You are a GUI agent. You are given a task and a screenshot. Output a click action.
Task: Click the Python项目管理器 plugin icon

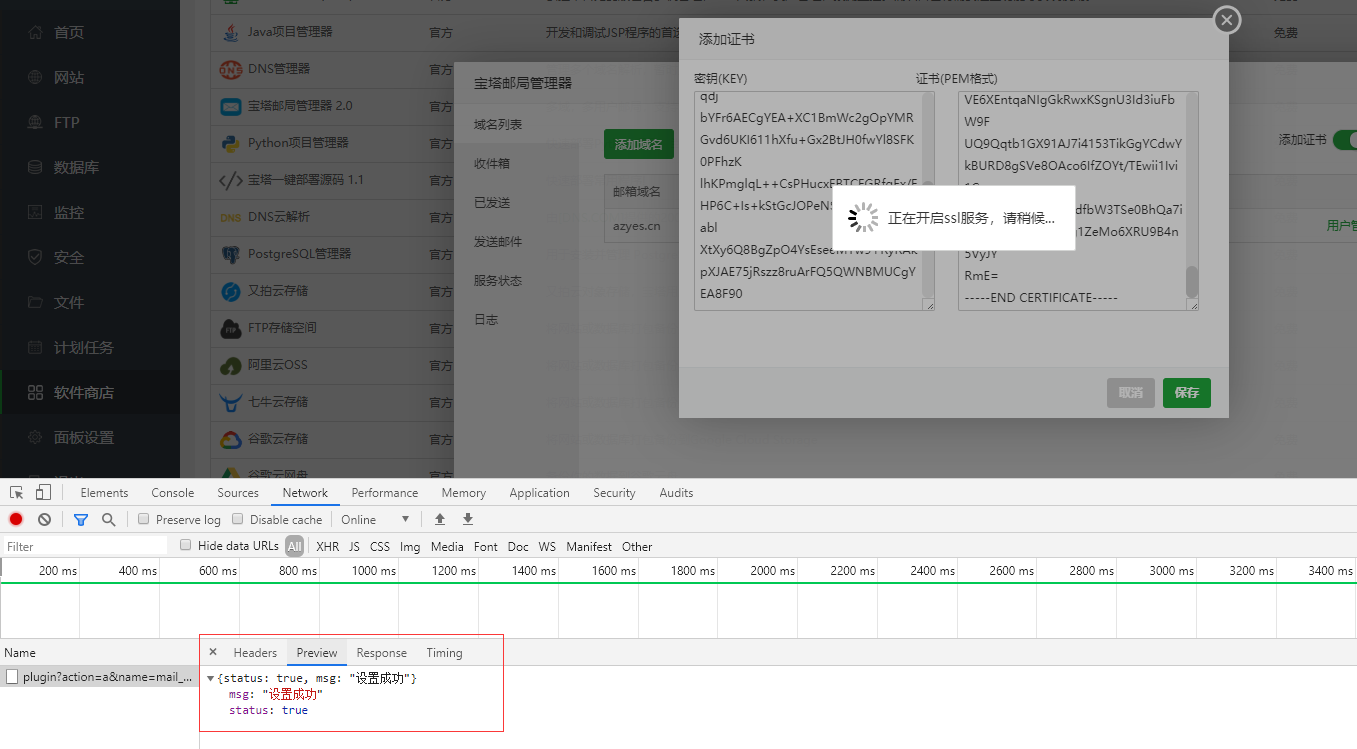(x=231, y=143)
